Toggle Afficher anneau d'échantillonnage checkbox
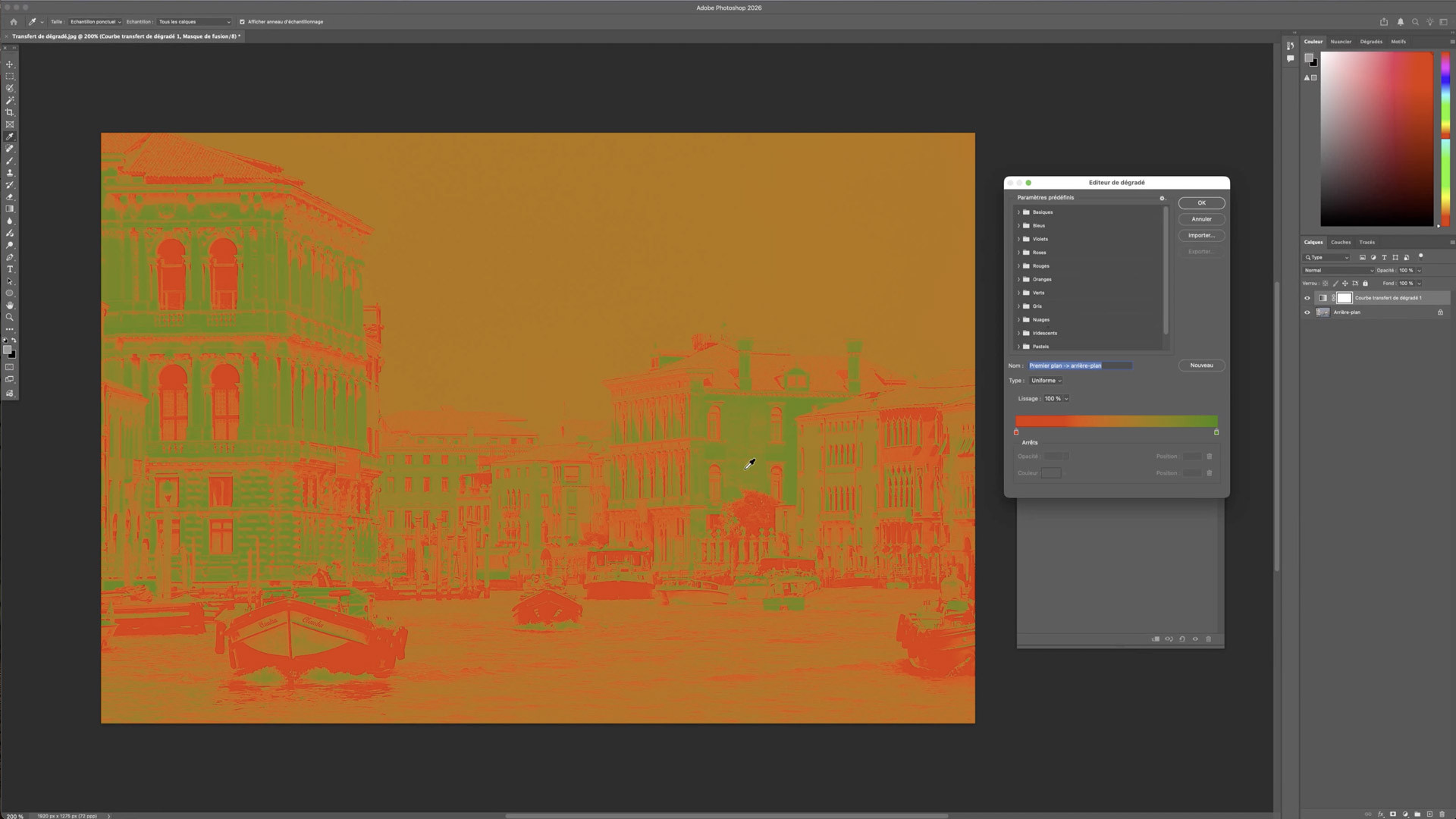 click(242, 22)
